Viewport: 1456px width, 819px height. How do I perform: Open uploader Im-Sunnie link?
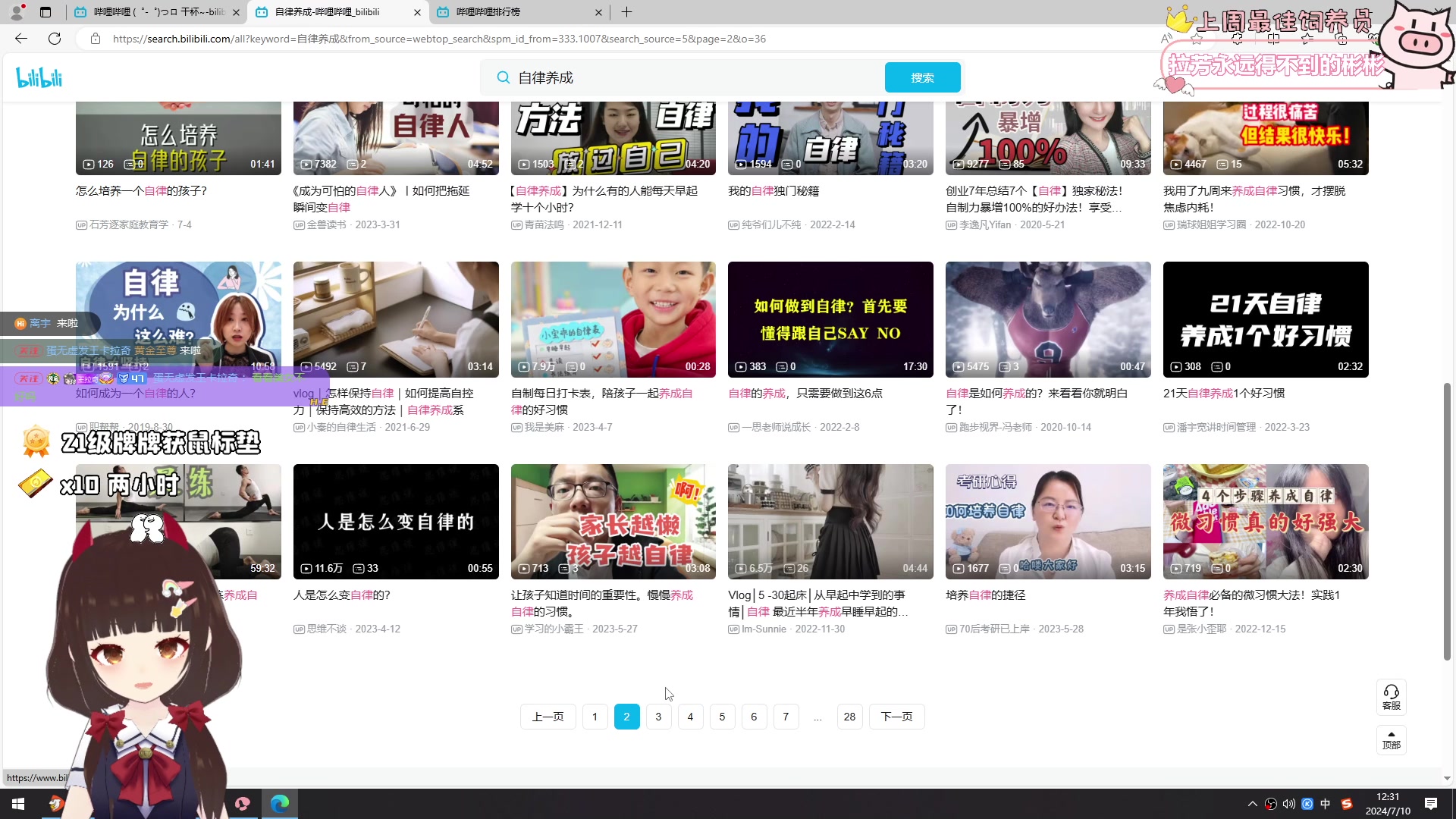757,629
